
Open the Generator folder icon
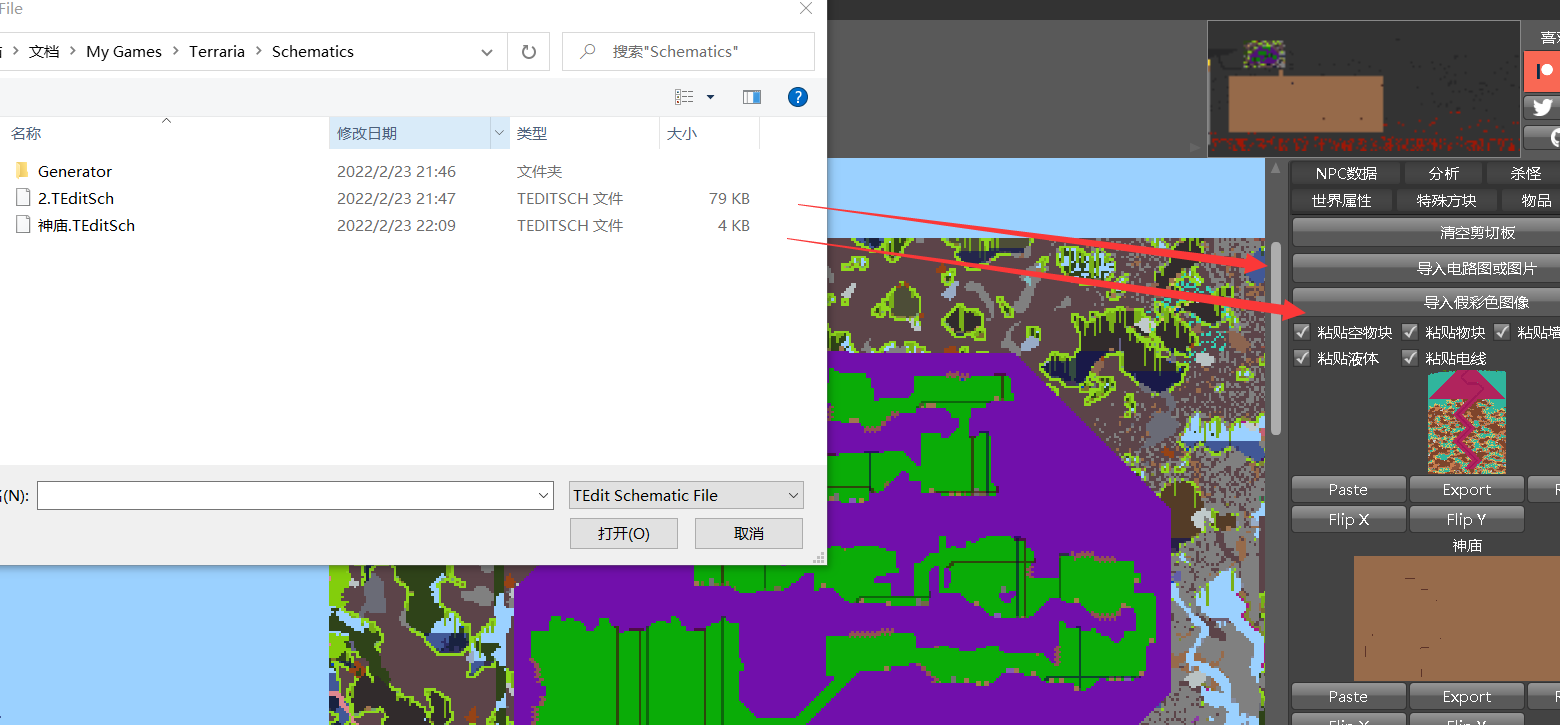coord(23,171)
